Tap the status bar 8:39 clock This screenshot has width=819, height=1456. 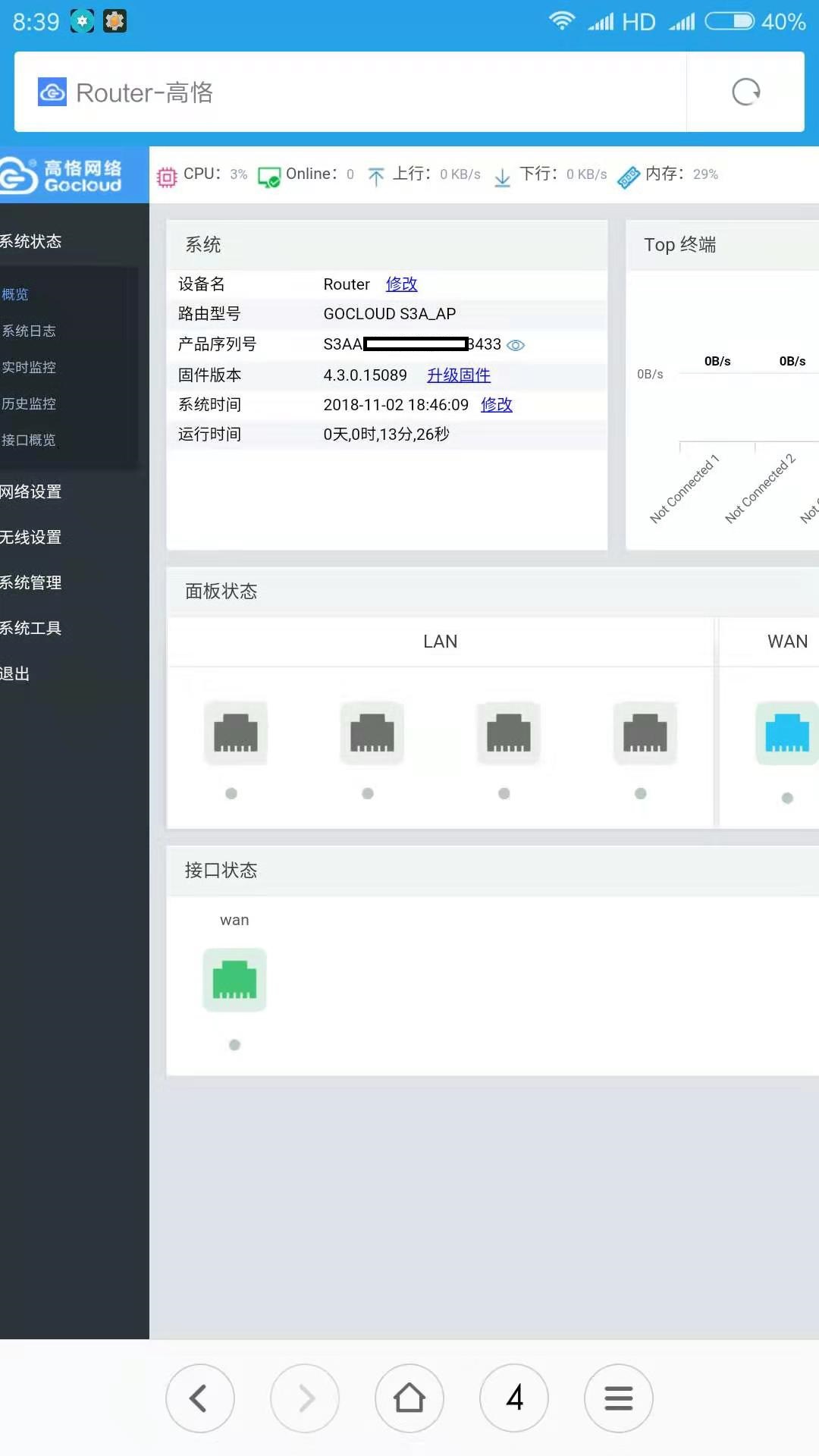(36, 21)
